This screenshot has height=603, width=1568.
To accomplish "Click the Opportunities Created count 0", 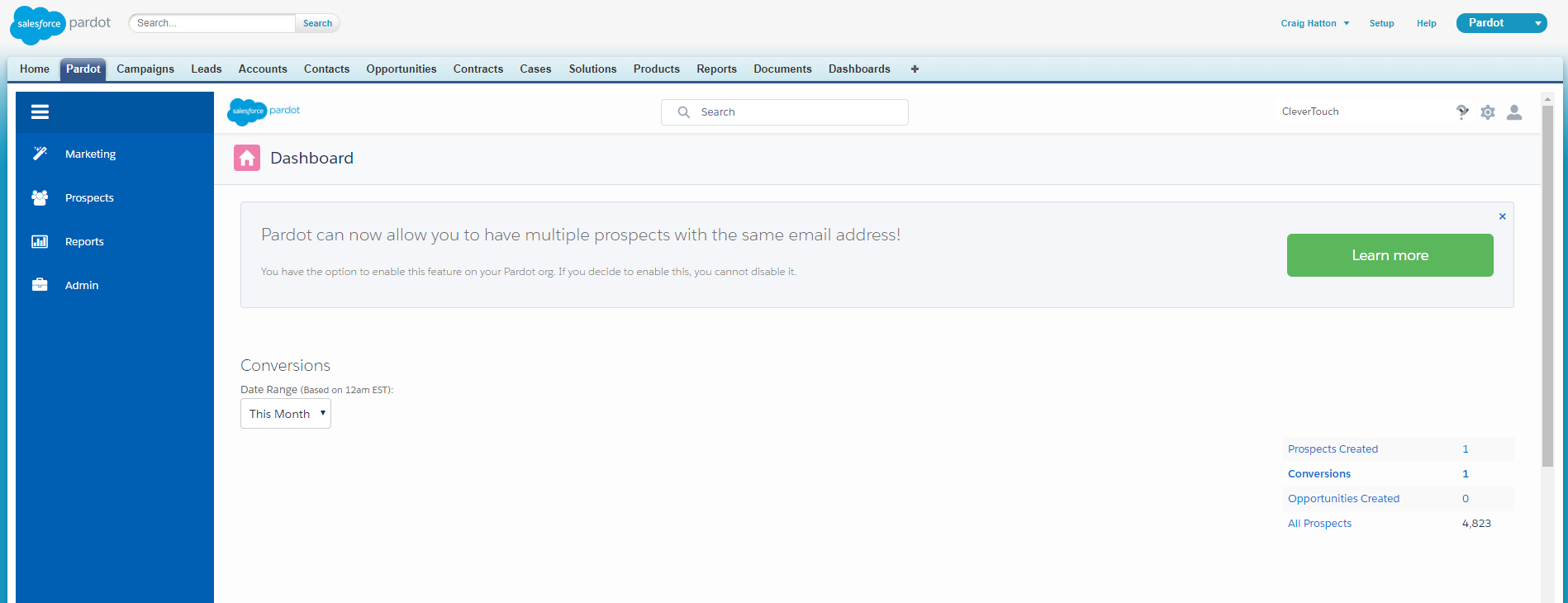I will (1466, 499).
